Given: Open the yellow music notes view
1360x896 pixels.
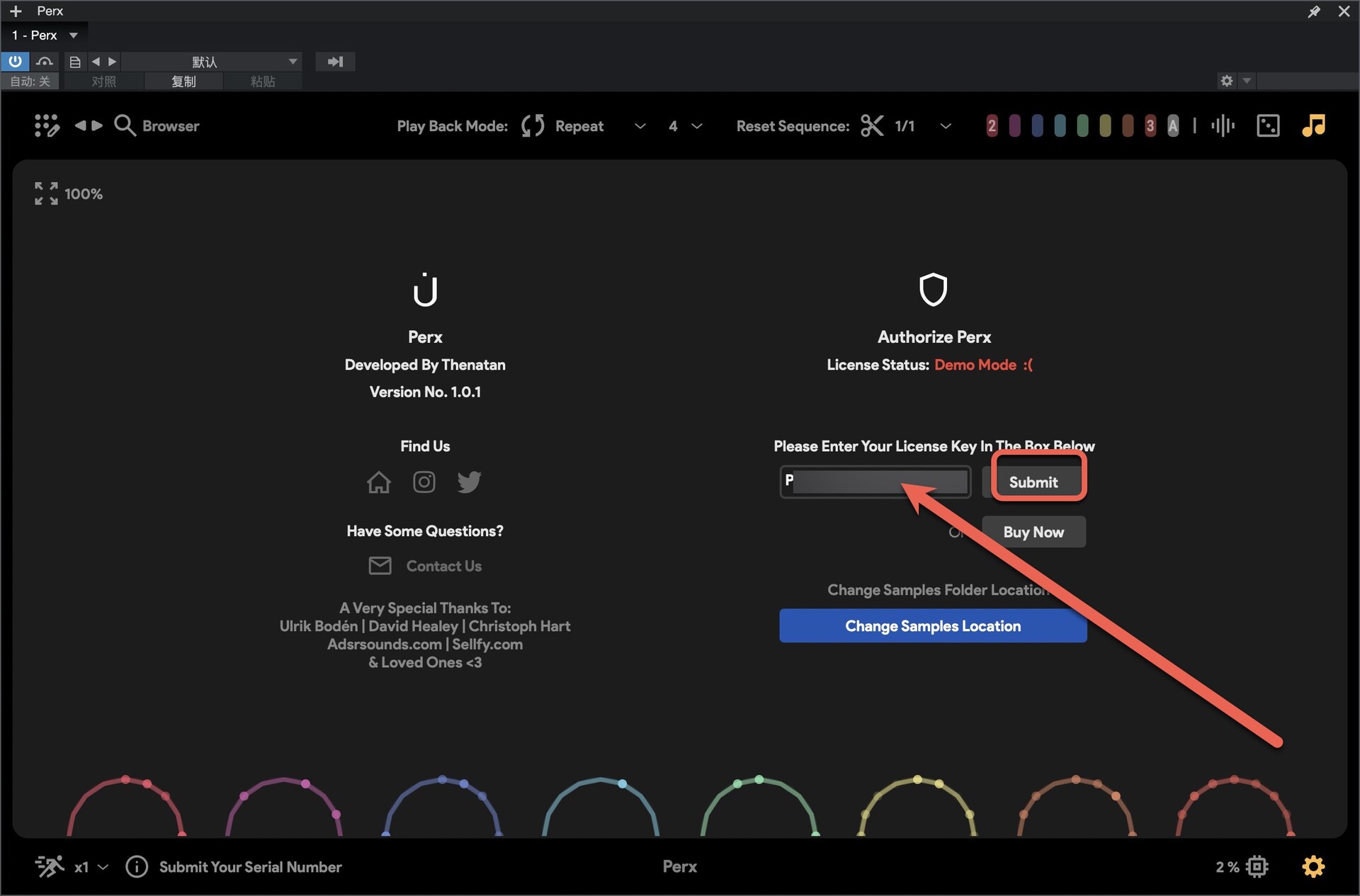Looking at the screenshot, I should coord(1313,125).
